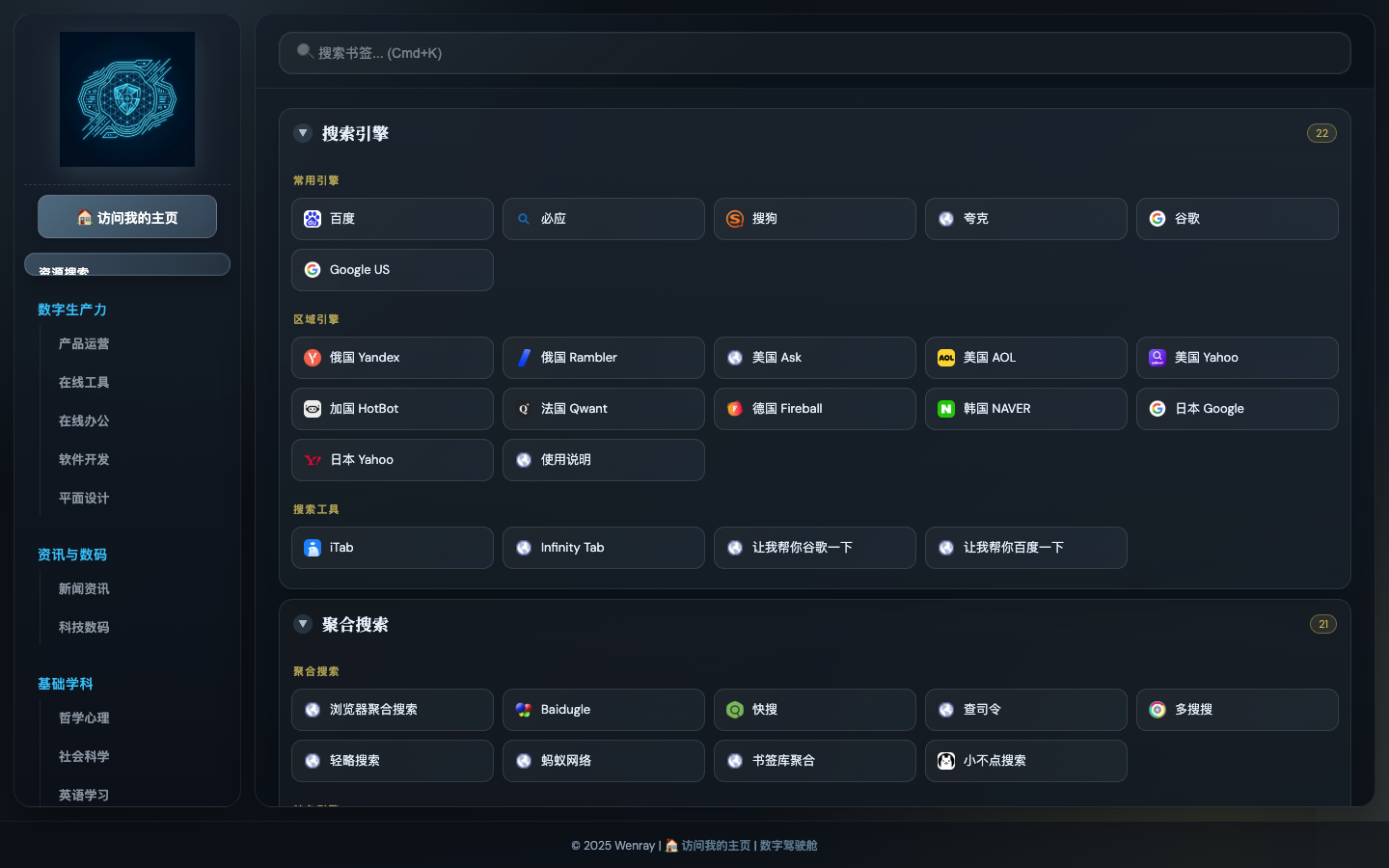Click the 美国 Yahoo purple icon
This screenshot has width=1389, height=868.
pos(1157,358)
